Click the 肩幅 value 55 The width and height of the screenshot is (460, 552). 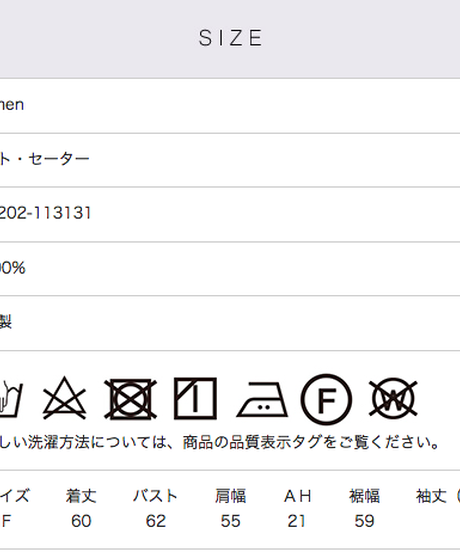231,521
